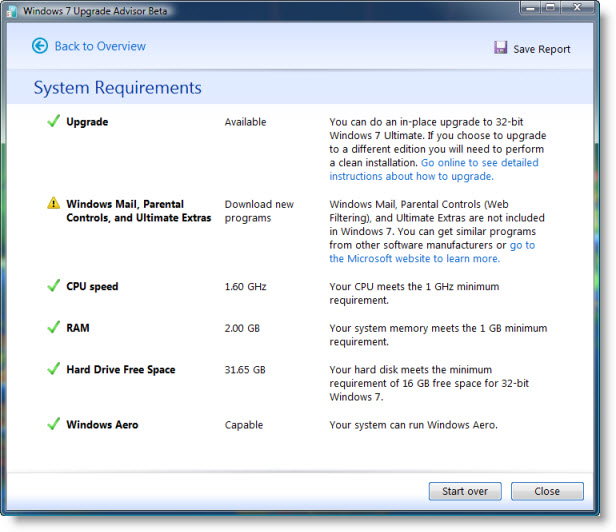Click the Back to Overview arrow icon
The height and width of the screenshot is (532, 616).
point(40,46)
